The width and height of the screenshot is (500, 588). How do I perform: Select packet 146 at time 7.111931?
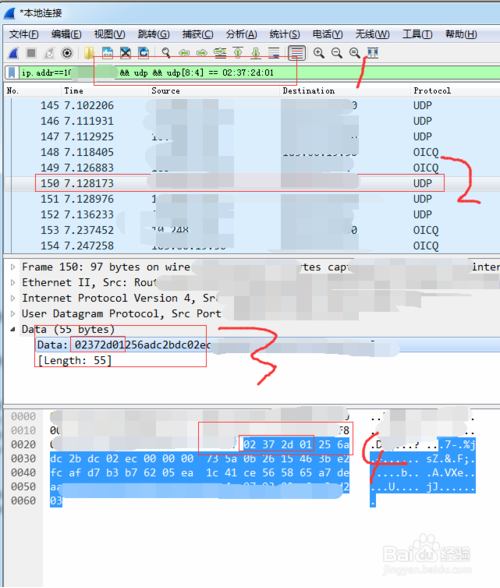pyautogui.click(x=251, y=121)
